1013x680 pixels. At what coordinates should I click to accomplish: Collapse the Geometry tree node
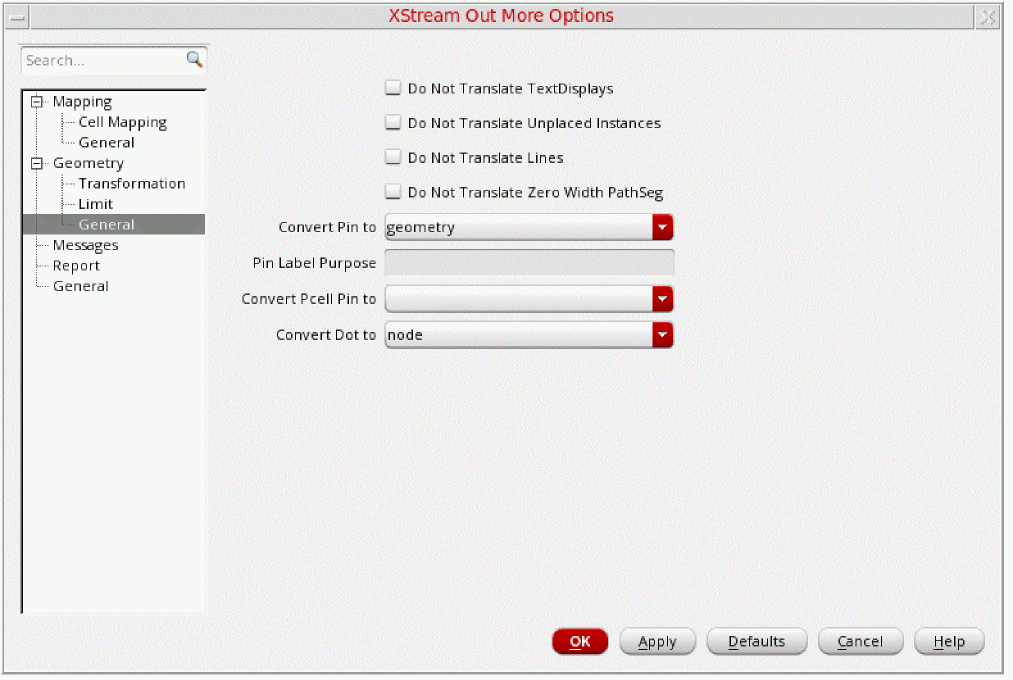38,163
